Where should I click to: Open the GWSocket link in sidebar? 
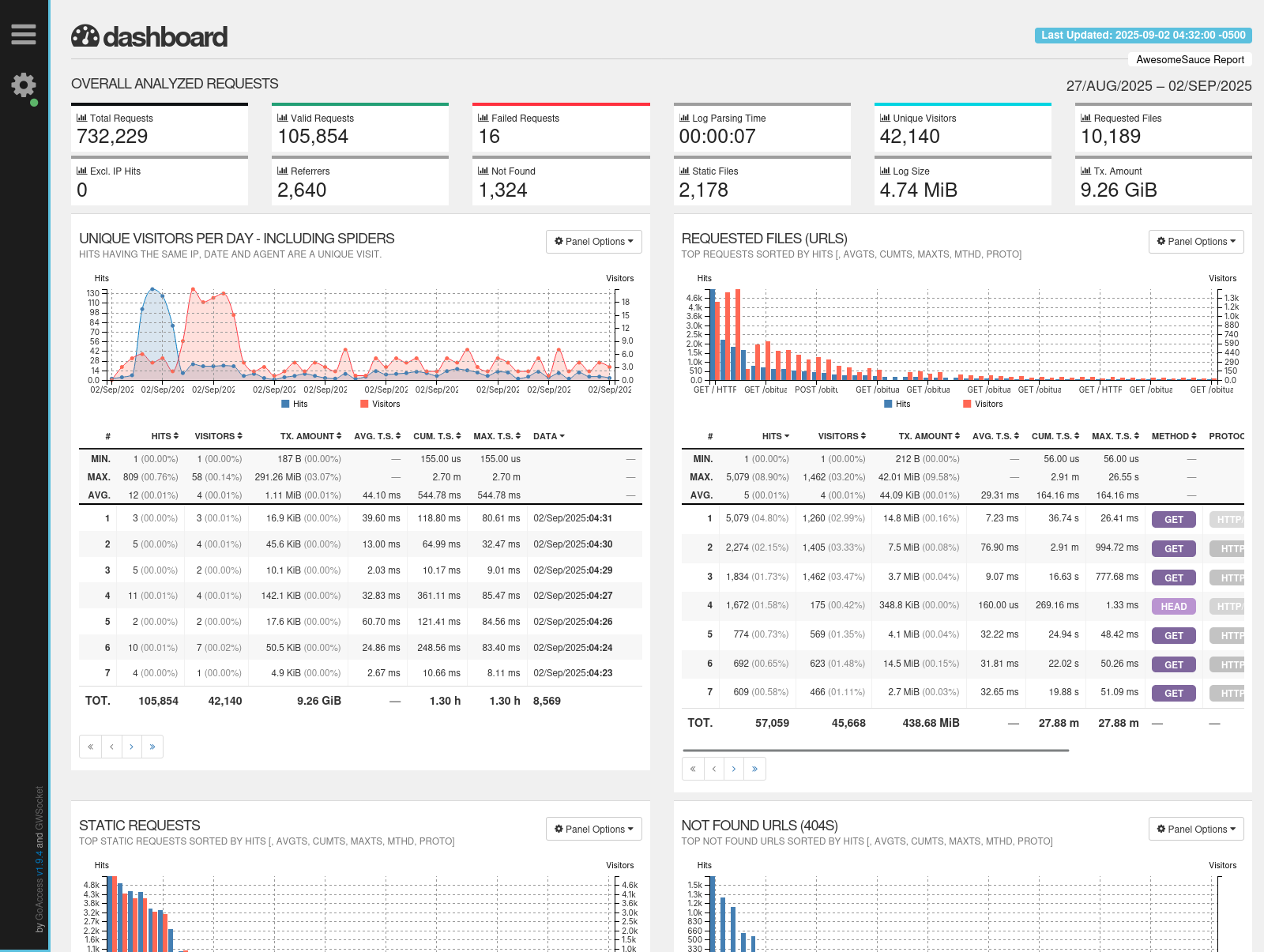click(x=39, y=808)
